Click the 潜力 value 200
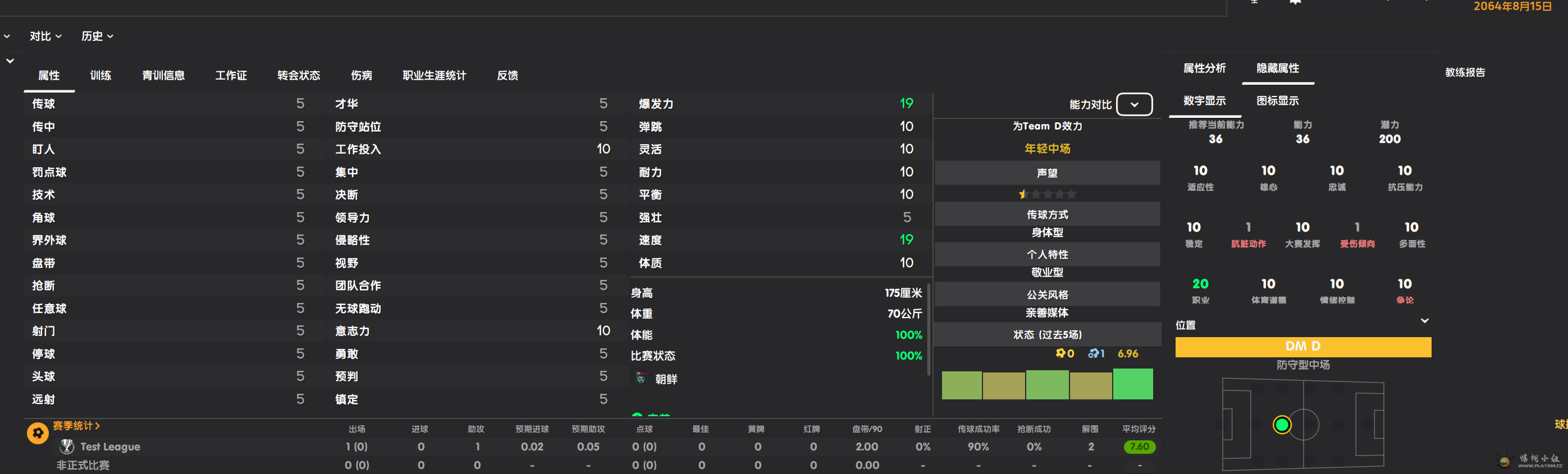This screenshot has height=474, width=1568. [x=1389, y=139]
